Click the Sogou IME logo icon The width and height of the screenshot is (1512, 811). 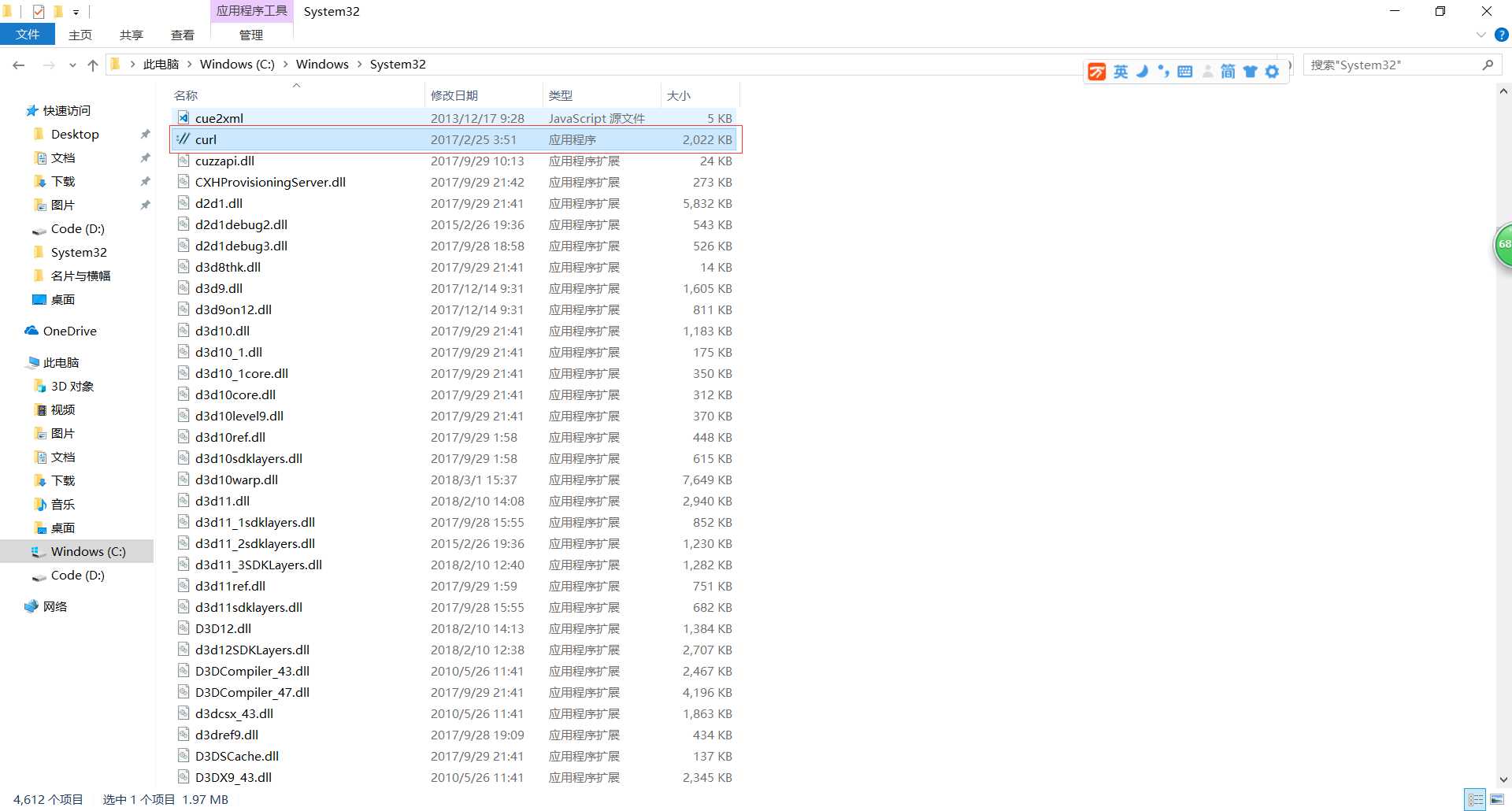[x=1096, y=72]
